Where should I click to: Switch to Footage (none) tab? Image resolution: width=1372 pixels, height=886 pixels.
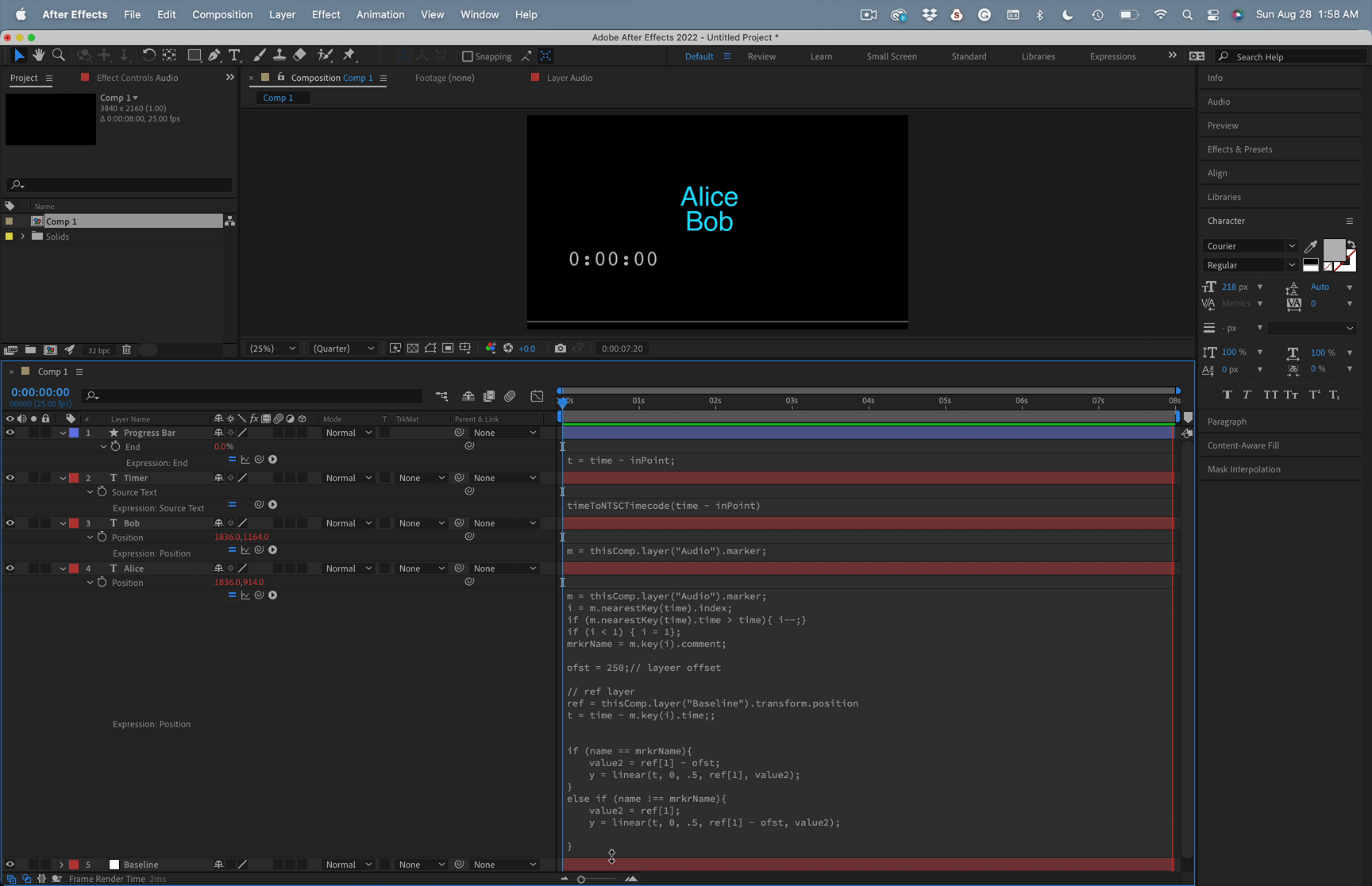tap(445, 78)
